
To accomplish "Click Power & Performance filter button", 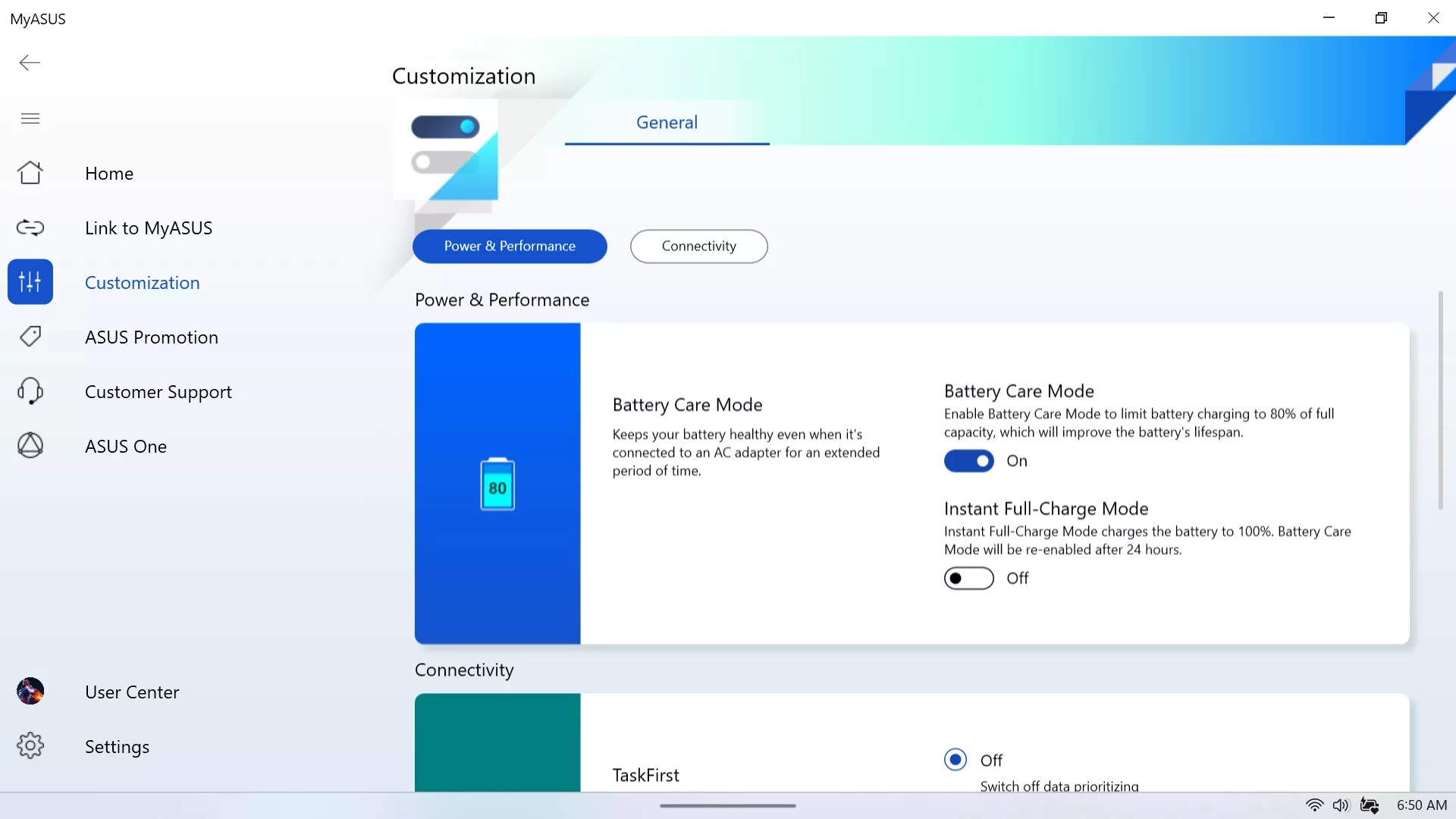I will tap(510, 246).
